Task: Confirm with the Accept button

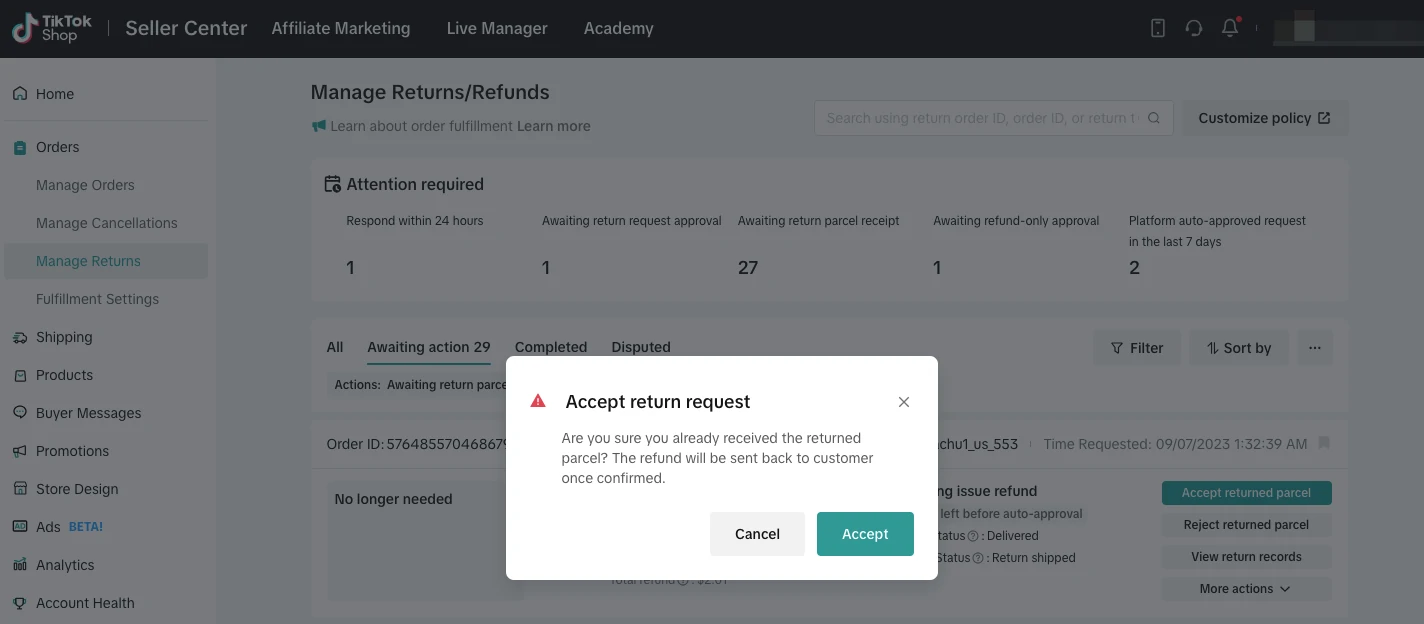Action: tap(865, 534)
